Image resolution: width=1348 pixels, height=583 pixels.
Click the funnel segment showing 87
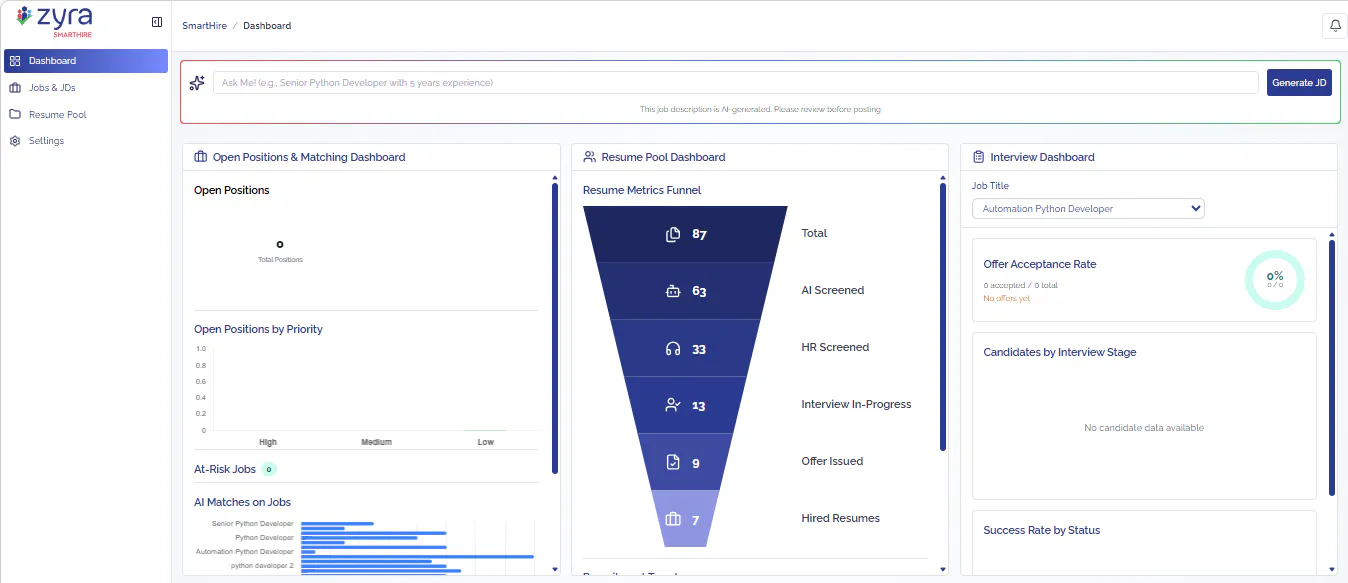coord(686,234)
